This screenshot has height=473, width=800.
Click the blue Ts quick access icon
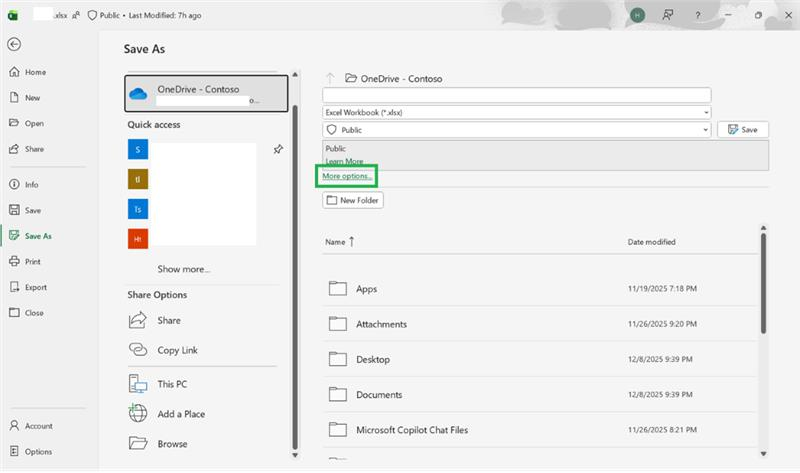point(138,209)
